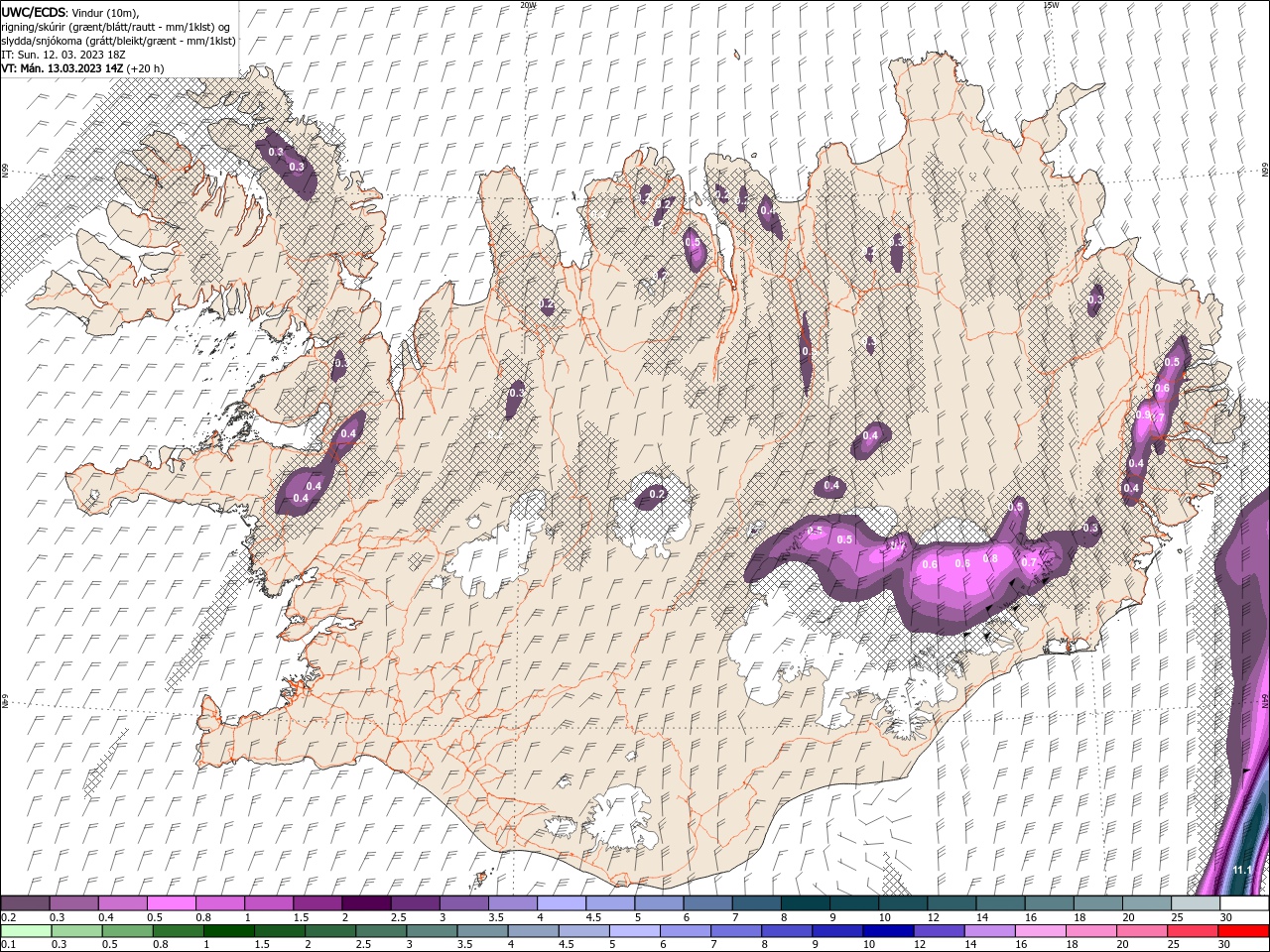Click the bright pink snow swatch labeled 0.5

pyautogui.click(x=171, y=903)
